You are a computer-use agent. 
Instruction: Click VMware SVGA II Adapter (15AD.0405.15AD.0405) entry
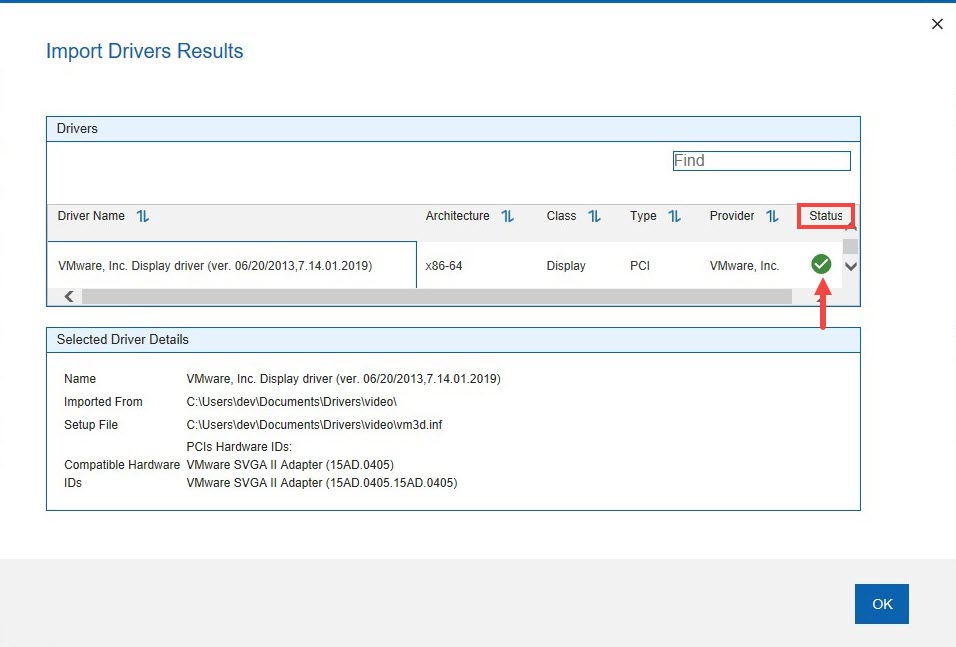[322, 483]
